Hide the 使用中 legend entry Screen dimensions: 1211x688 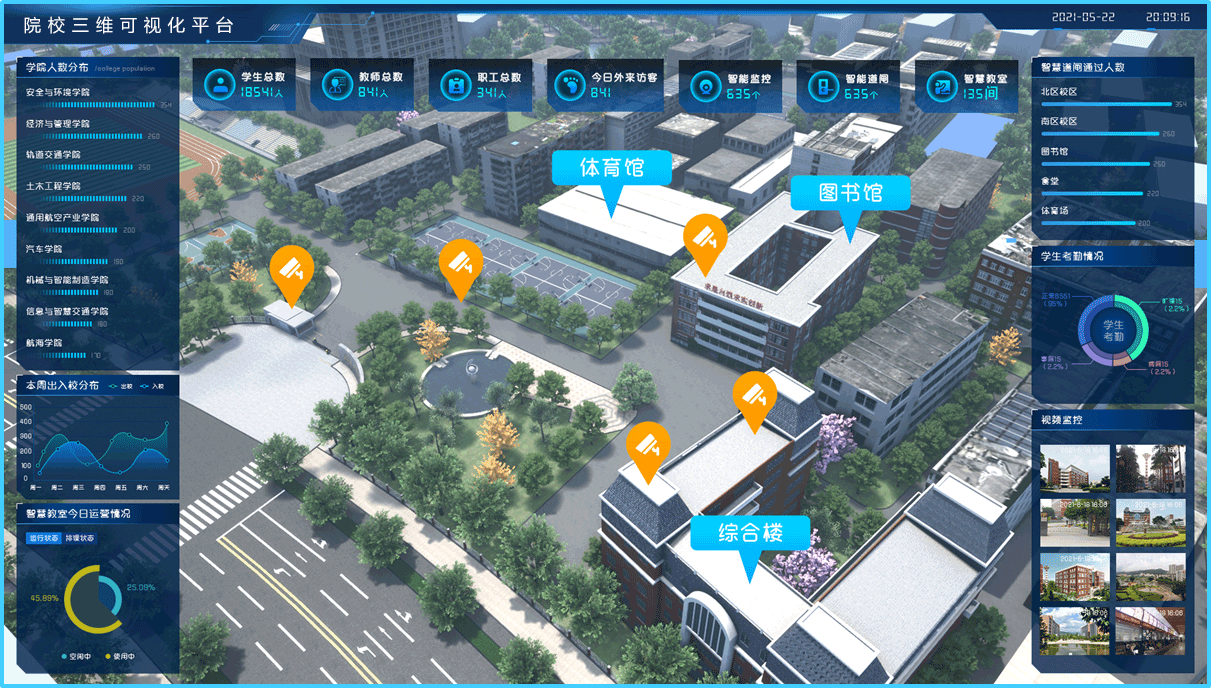click(x=120, y=656)
